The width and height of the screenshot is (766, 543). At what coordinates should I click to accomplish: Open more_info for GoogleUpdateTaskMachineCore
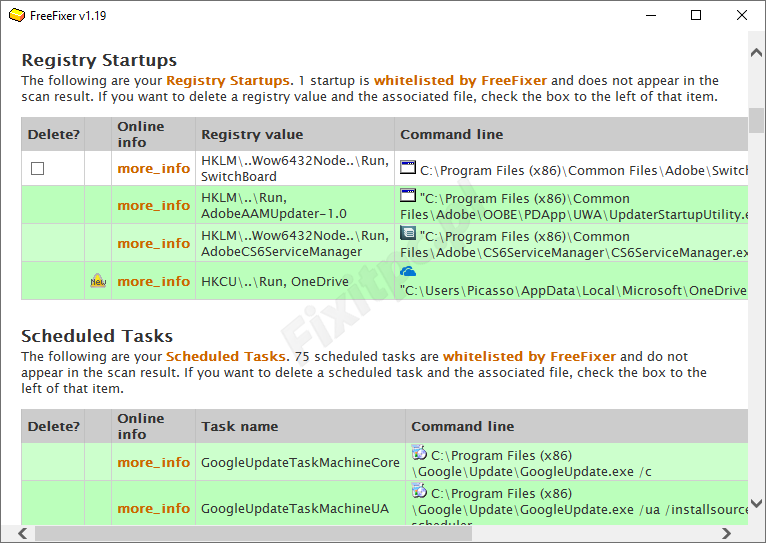[153, 462]
